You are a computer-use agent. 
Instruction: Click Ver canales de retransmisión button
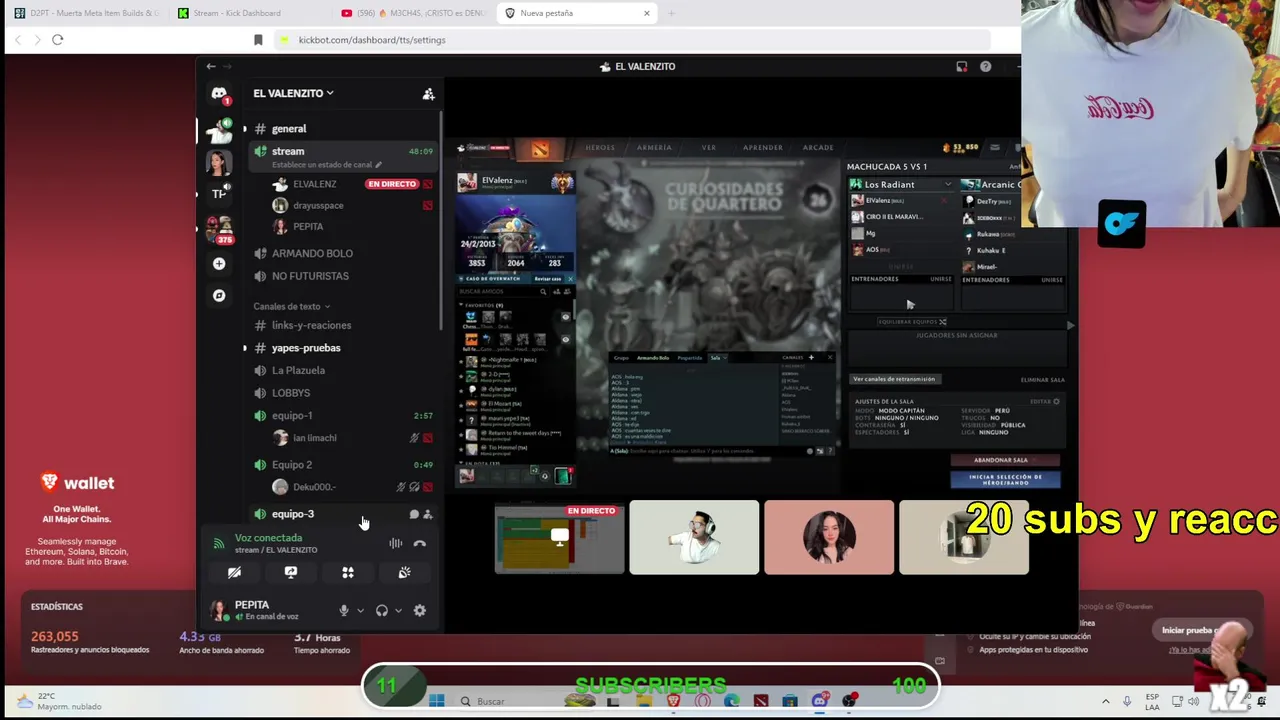coord(894,379)
